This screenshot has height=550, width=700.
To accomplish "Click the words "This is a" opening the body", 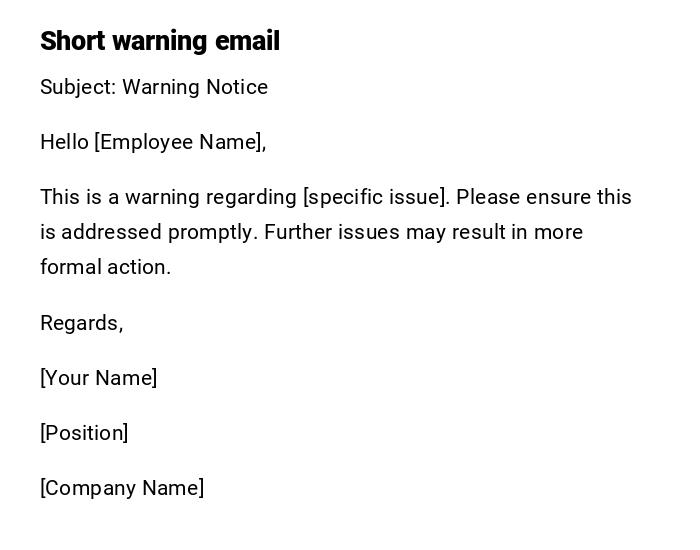I will click(x=78, y=197).
